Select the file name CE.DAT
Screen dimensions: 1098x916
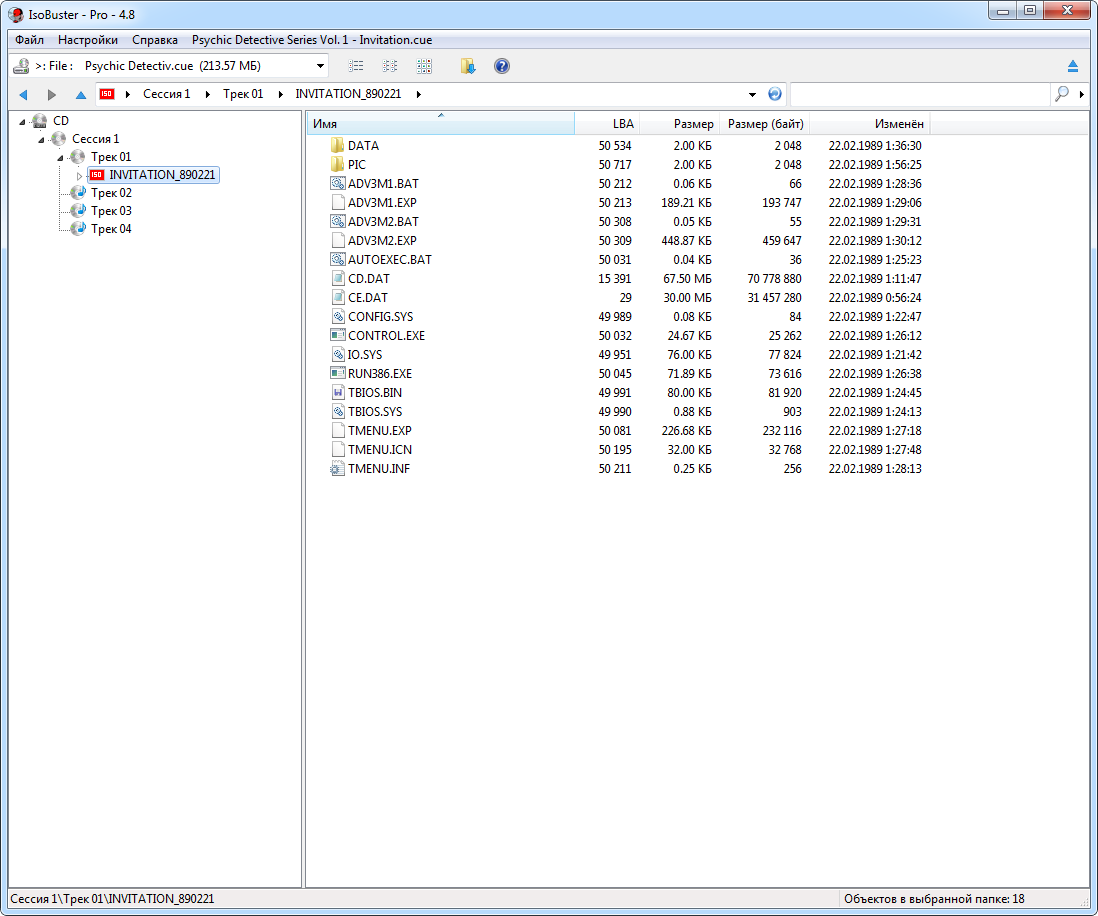pos(368,298)
